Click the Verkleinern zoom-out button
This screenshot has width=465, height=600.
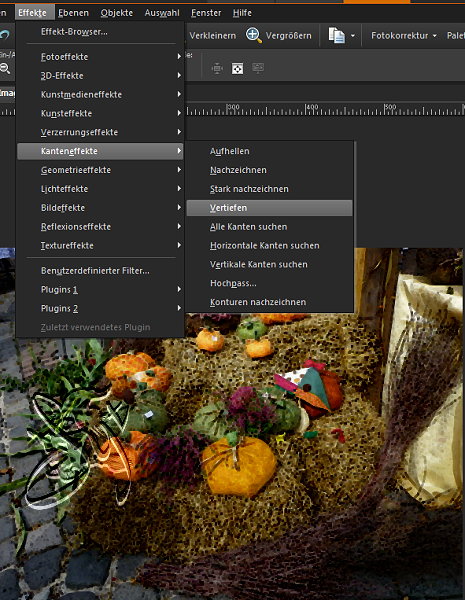click(212, 36)
